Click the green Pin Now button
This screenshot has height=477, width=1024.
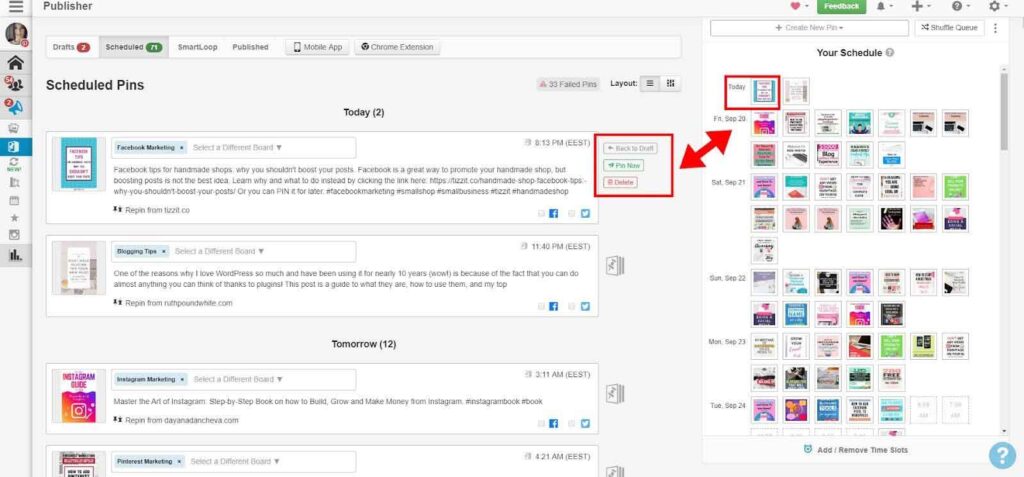pos(622,166)
